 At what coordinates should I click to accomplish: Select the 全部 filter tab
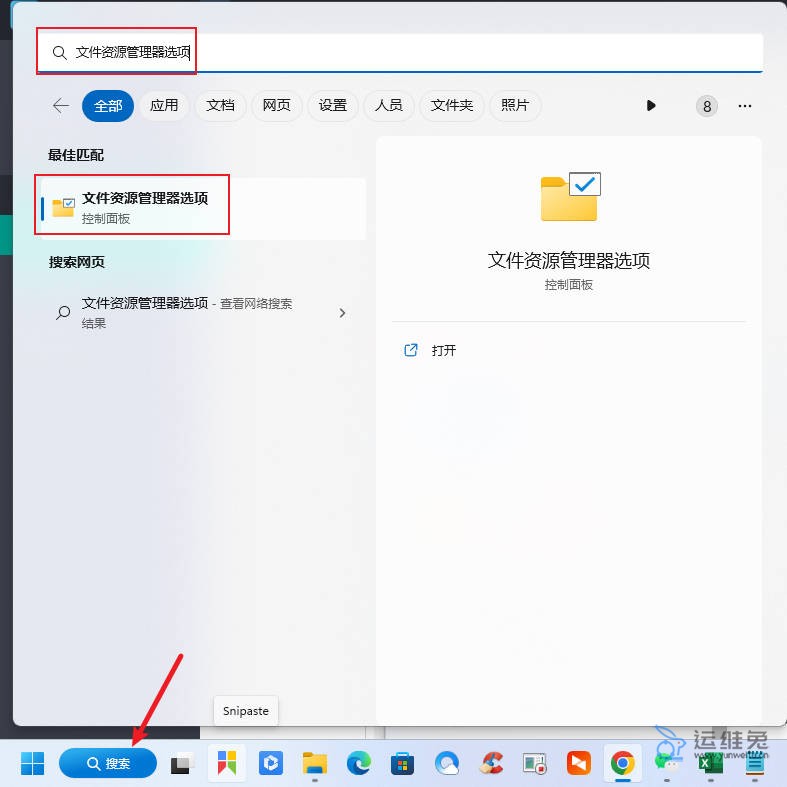tap(108, 105)
